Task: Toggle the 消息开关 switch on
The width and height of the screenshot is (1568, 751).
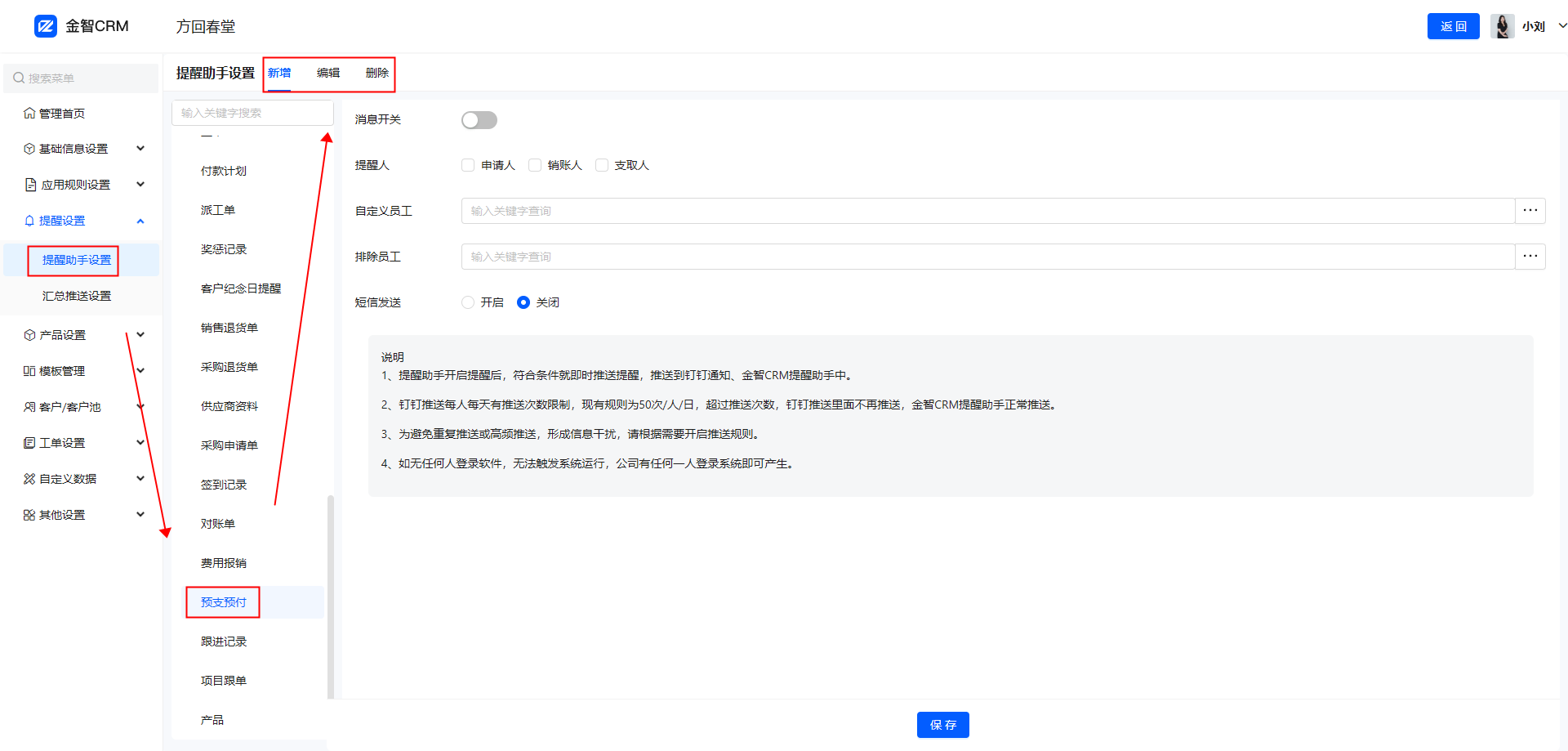Action: pos(479,120)
